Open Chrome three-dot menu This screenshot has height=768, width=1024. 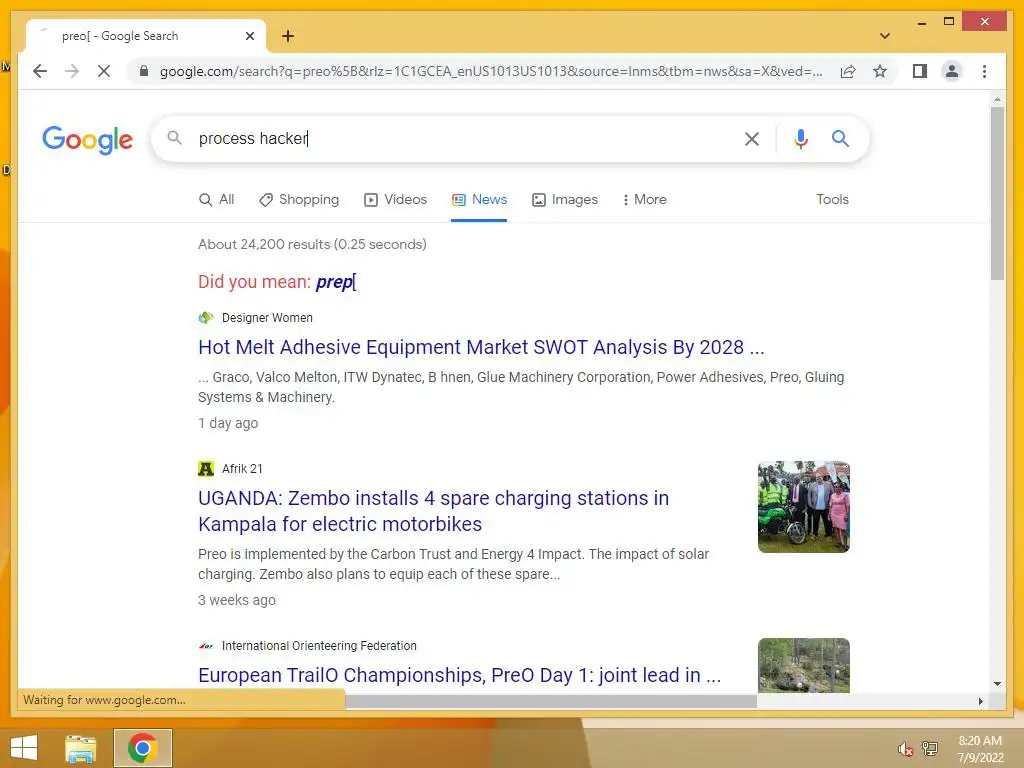(x=984, y=71)
